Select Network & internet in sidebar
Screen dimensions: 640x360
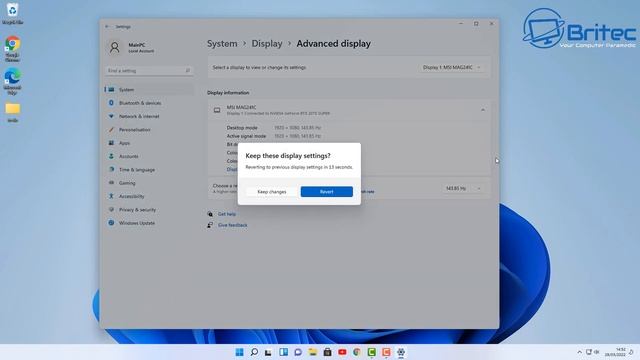point(149,116)
